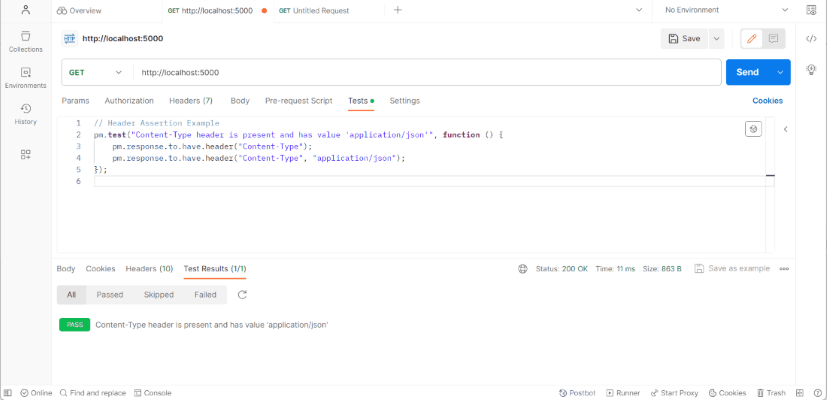Open the help icon in status bar
This screenshot has width=827, height=400.
[x=818, y=393]
